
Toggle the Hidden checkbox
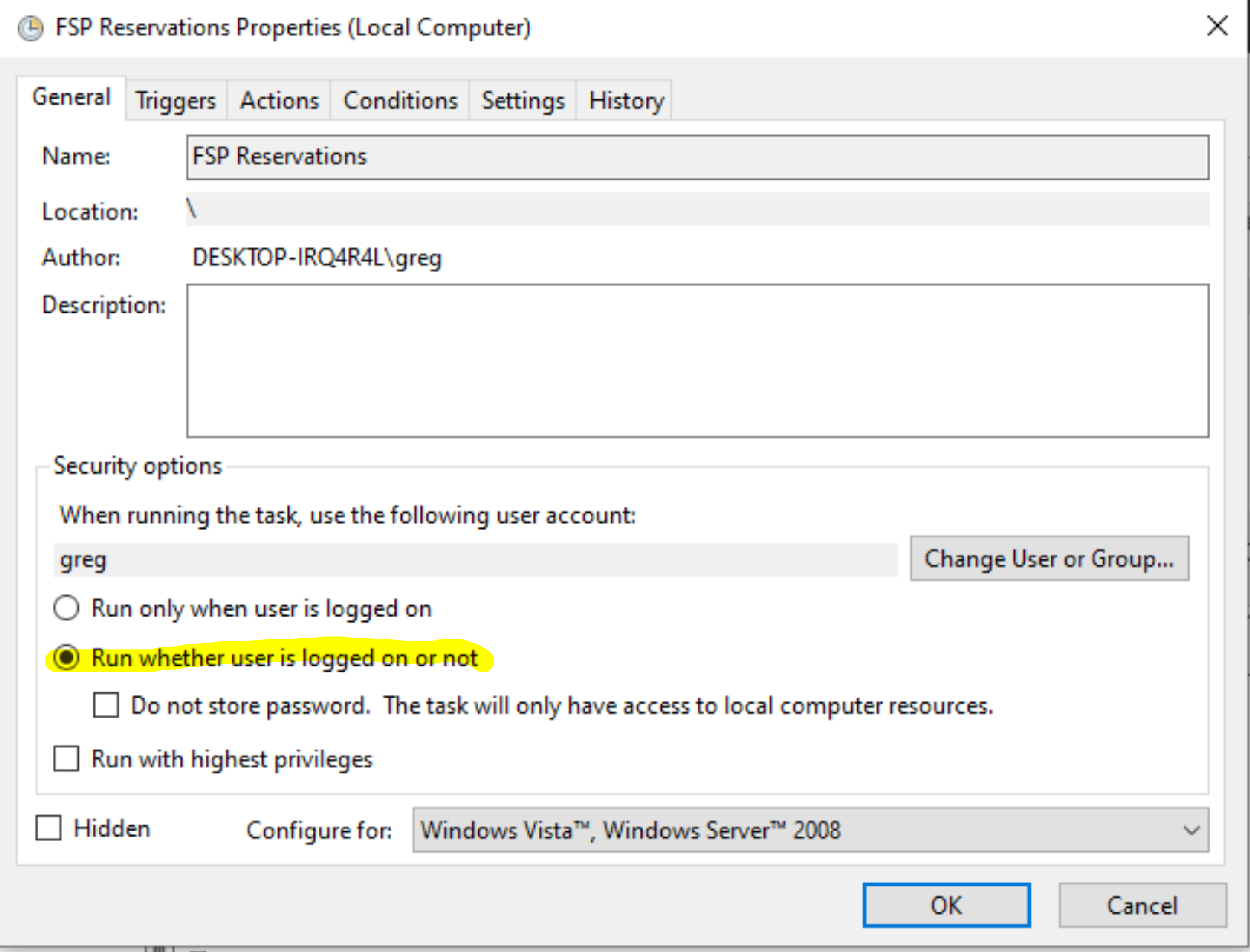click(49, 829)
